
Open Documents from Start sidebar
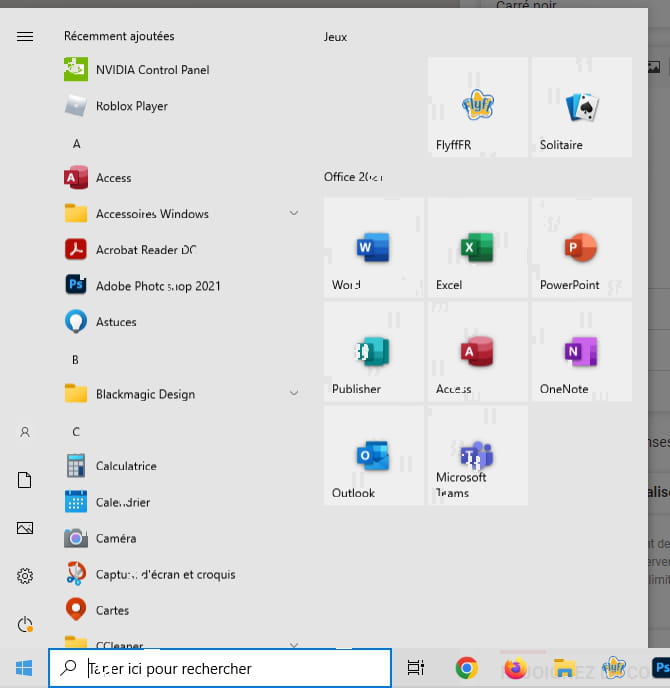[x=25, y=480]
